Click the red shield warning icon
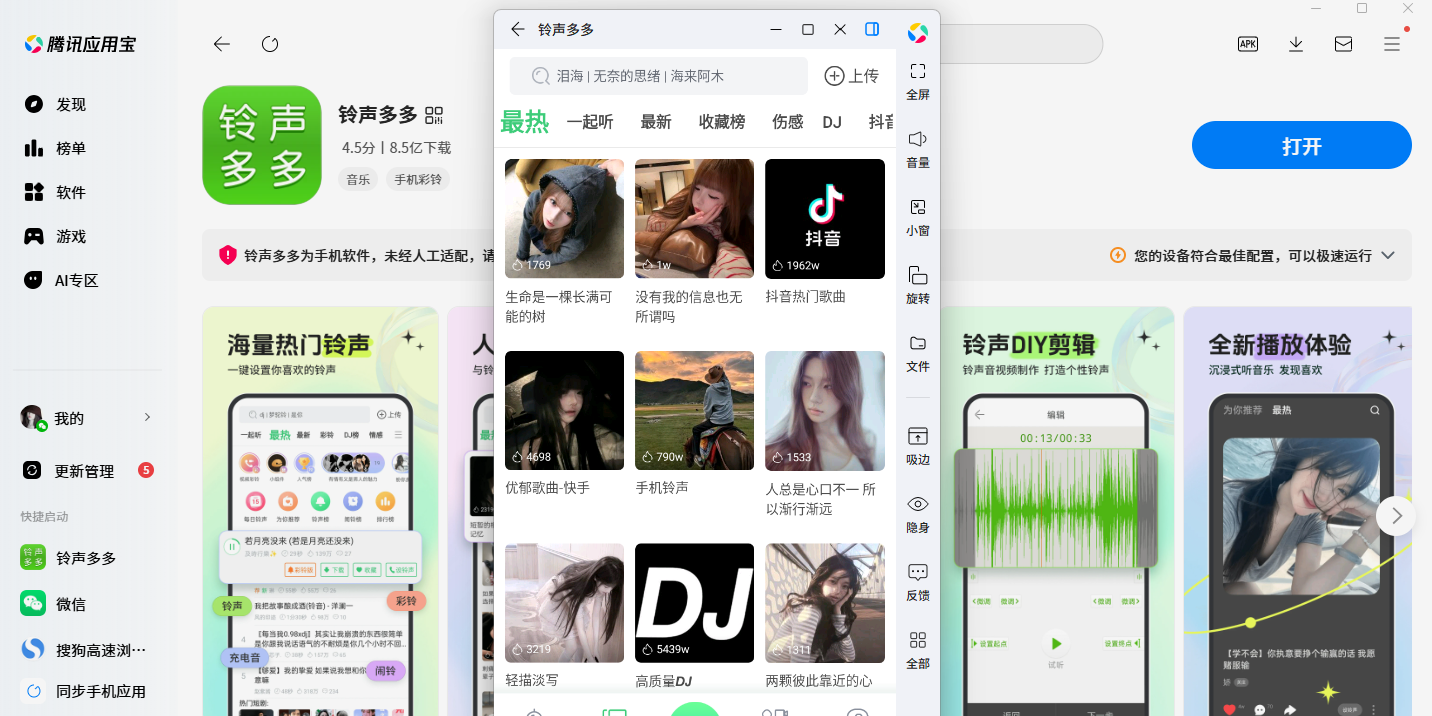 tap(228, 255)
